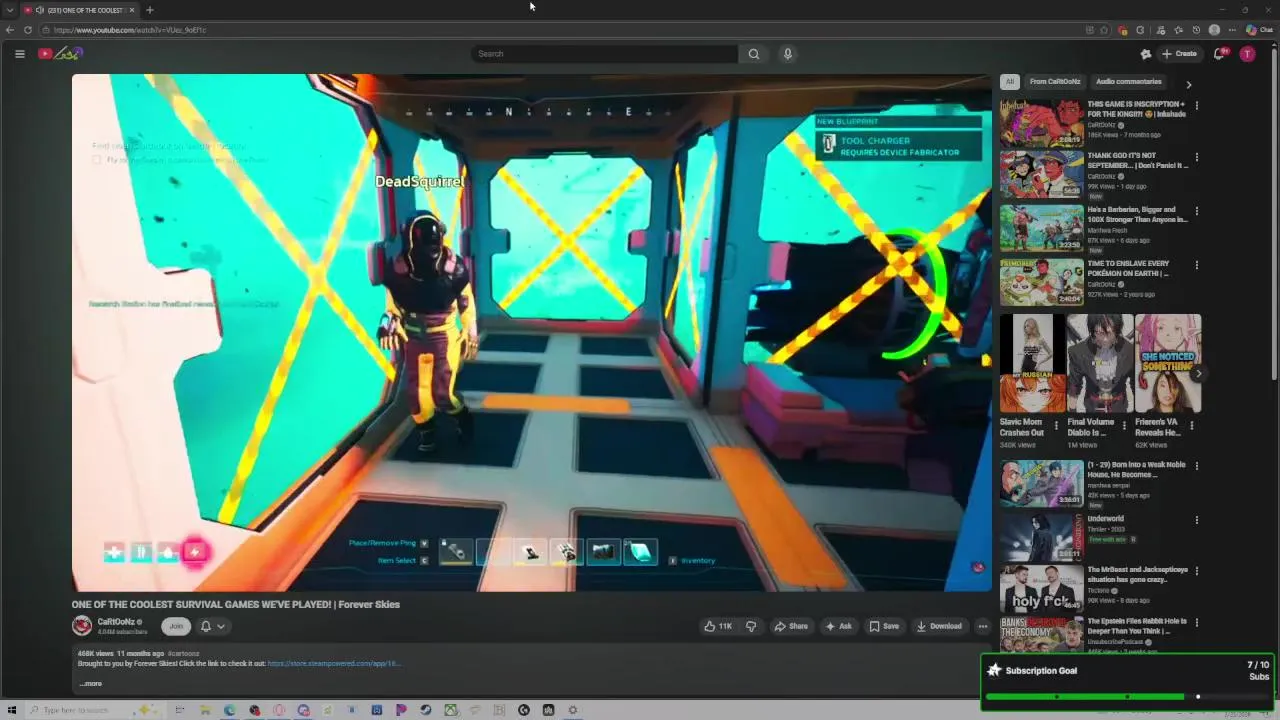The height and width of the screenshot is (720, 1280).
Task: Open options for Born into a Weak Noble House
Action: (x=1197, y=466)
